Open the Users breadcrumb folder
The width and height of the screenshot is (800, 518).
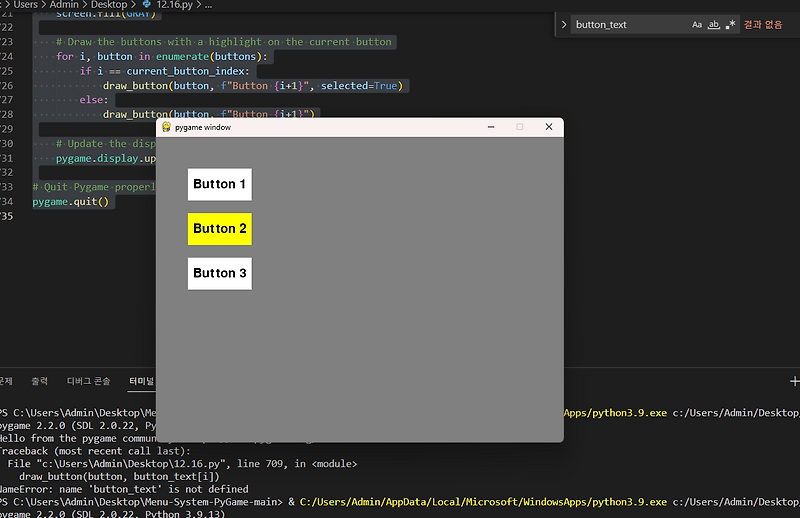pyautogui.click(x=26, y=5)
